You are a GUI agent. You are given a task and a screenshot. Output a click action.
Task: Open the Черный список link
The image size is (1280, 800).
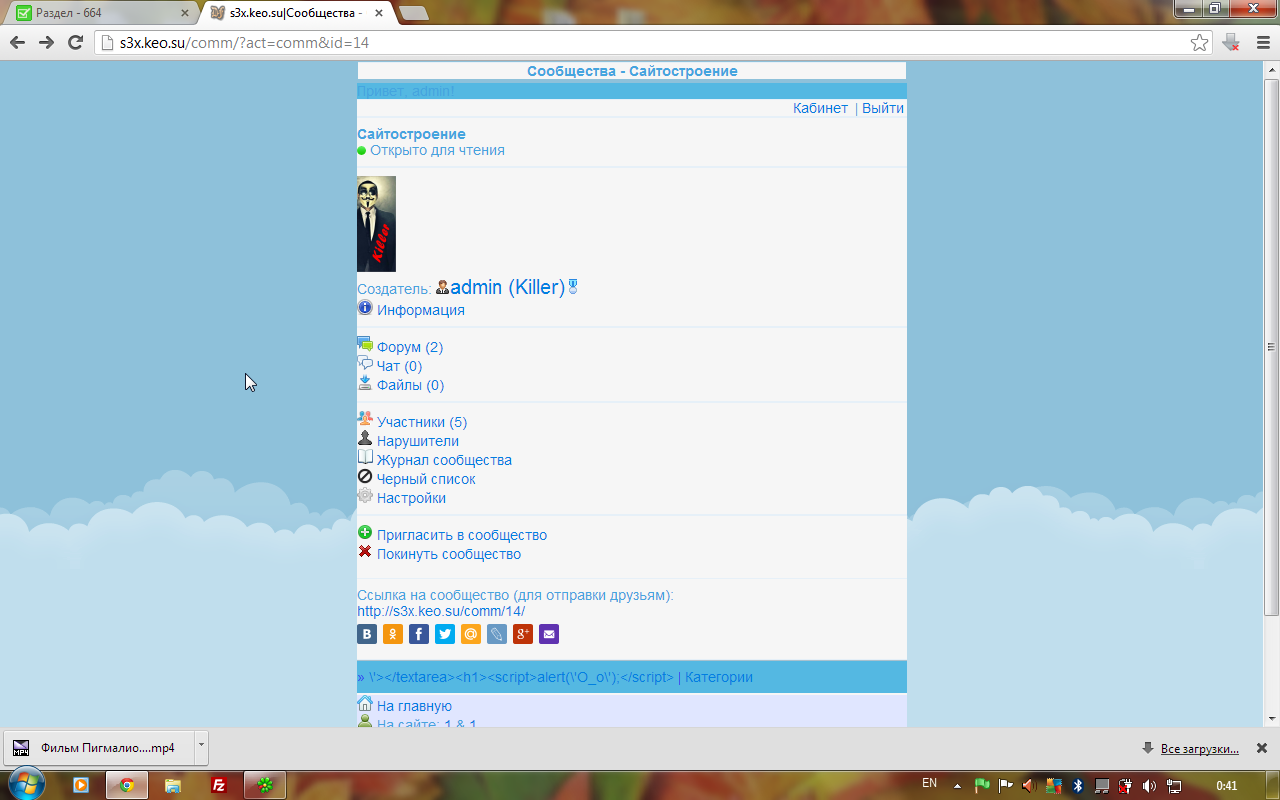pyautogui.click(x=426, y=479)
